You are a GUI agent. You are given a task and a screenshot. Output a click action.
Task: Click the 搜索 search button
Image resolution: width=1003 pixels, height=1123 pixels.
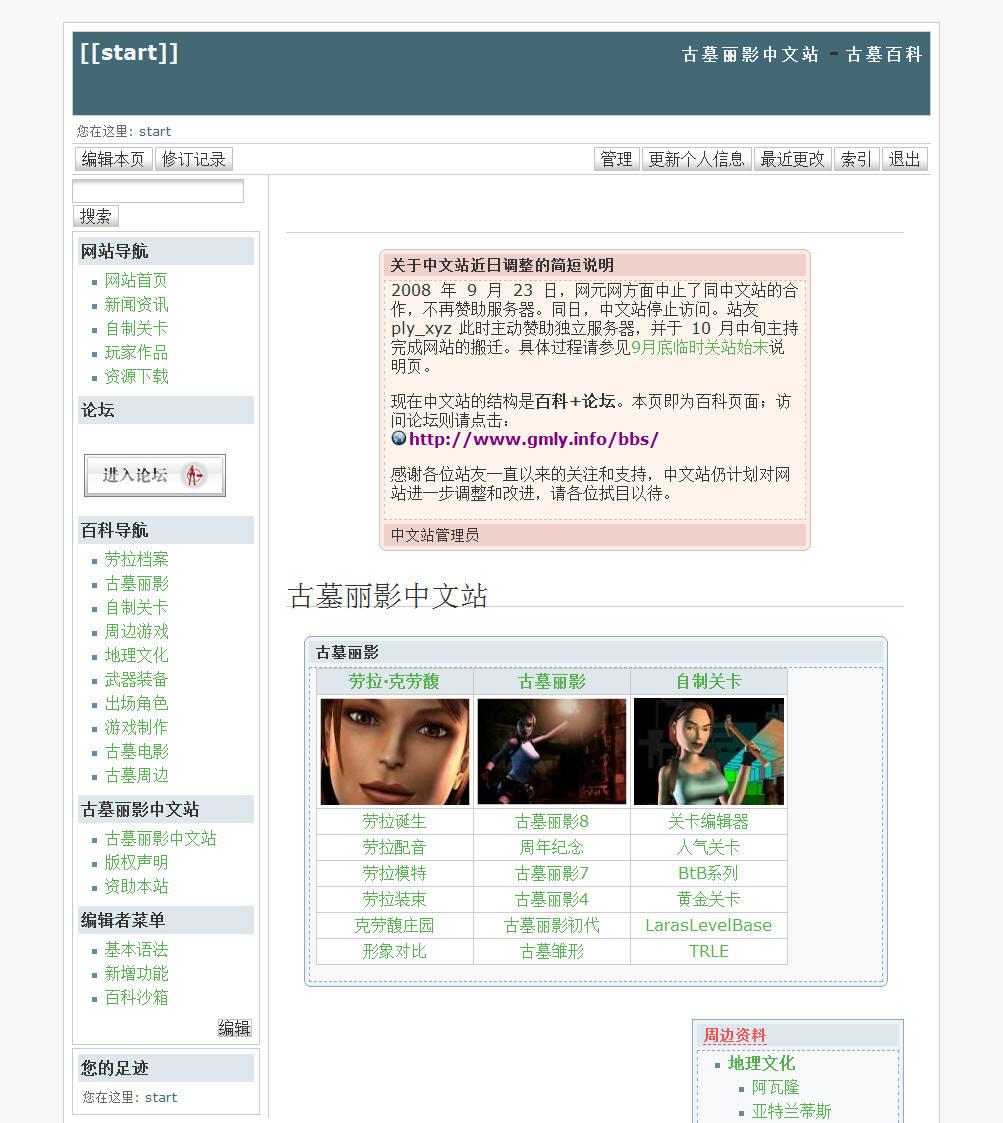pos(96,216)
